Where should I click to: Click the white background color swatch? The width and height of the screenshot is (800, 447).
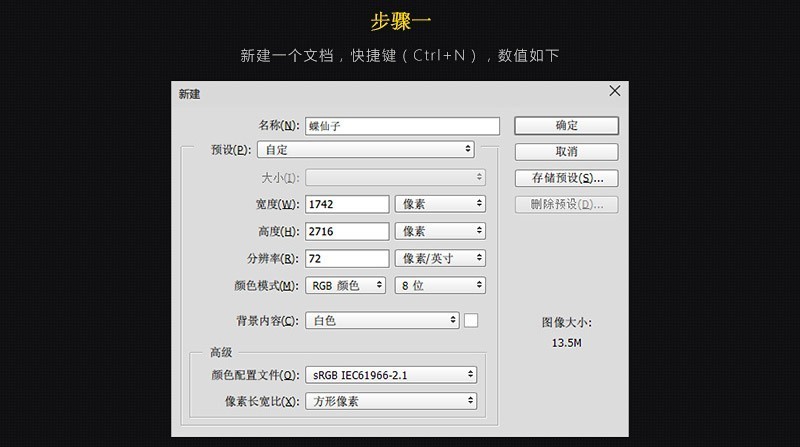[471, 320]
